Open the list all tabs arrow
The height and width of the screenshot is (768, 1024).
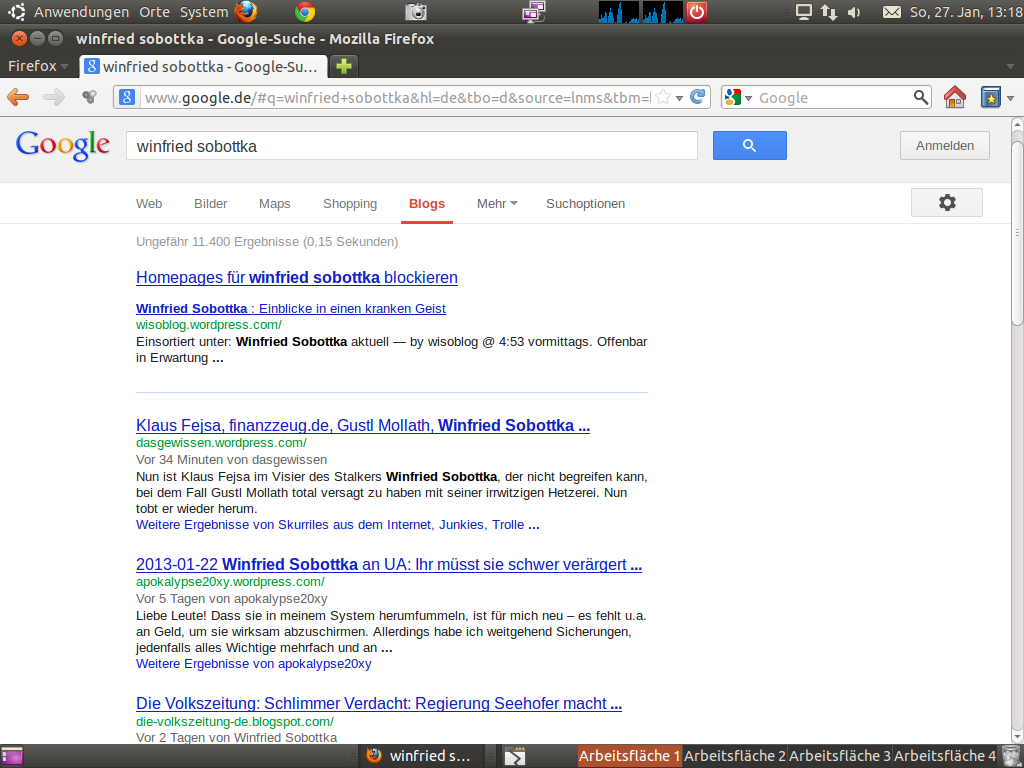pos(1010,67)
